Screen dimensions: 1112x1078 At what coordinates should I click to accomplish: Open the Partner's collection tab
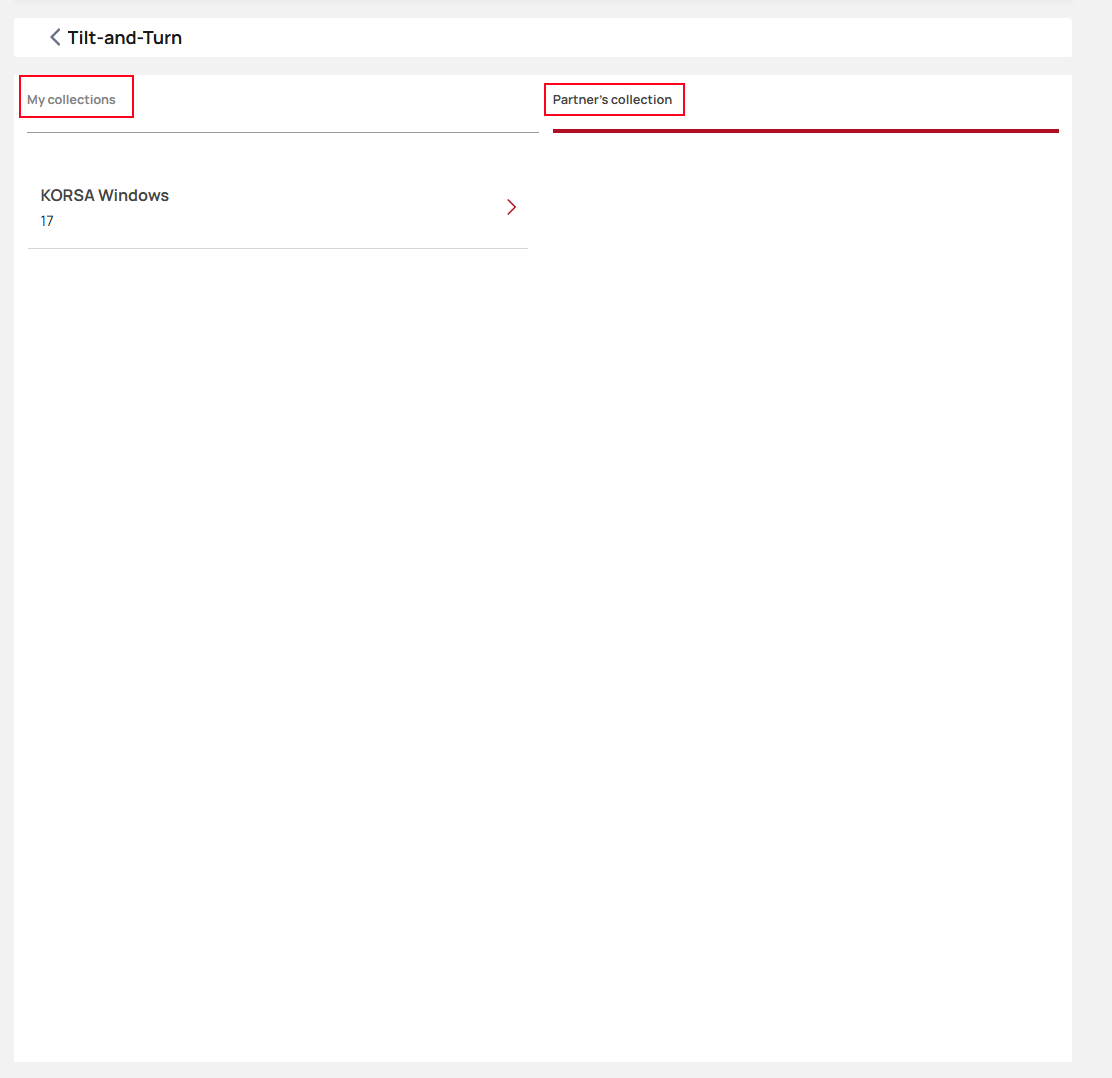pyautogui.click(x=612, y=100)
